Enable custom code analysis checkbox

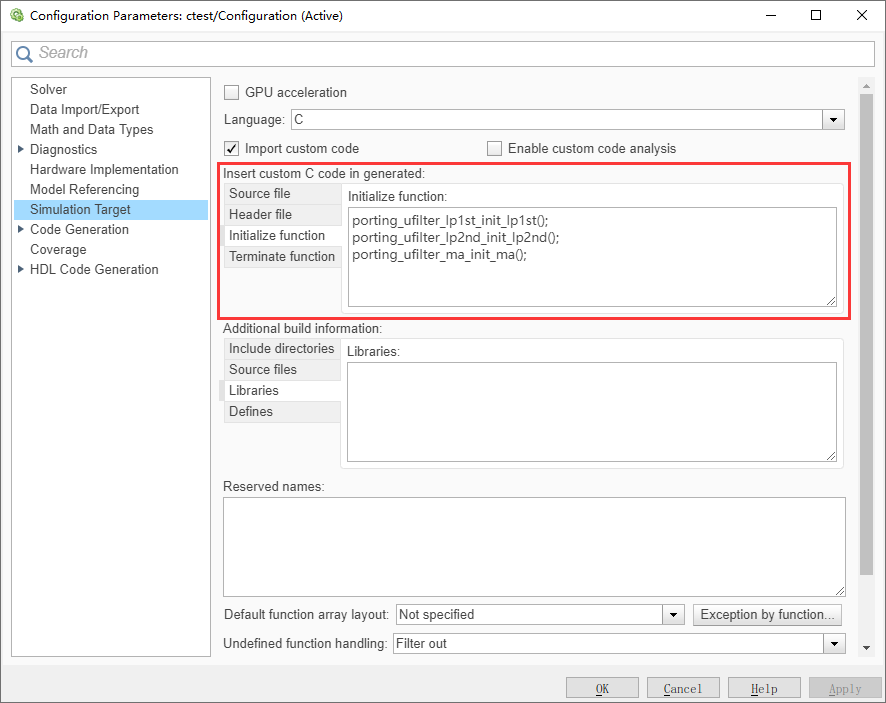coord(494,149)
